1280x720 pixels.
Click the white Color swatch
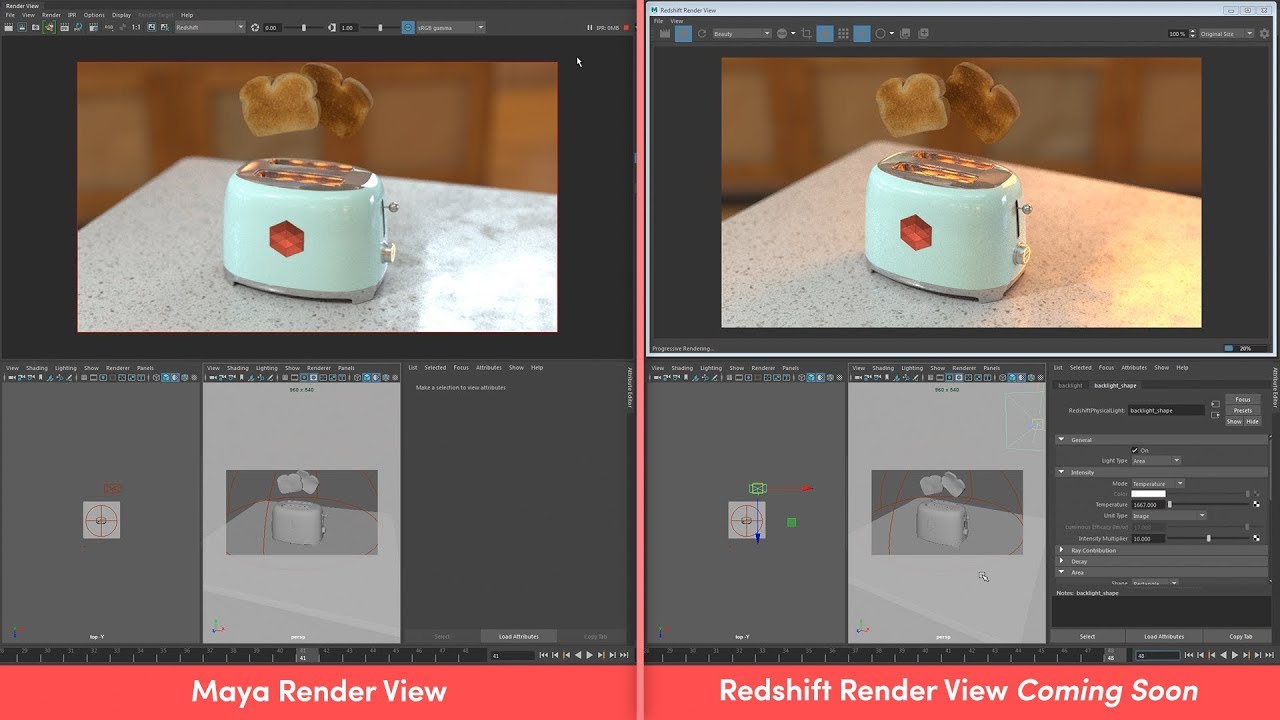point(1148,494)
